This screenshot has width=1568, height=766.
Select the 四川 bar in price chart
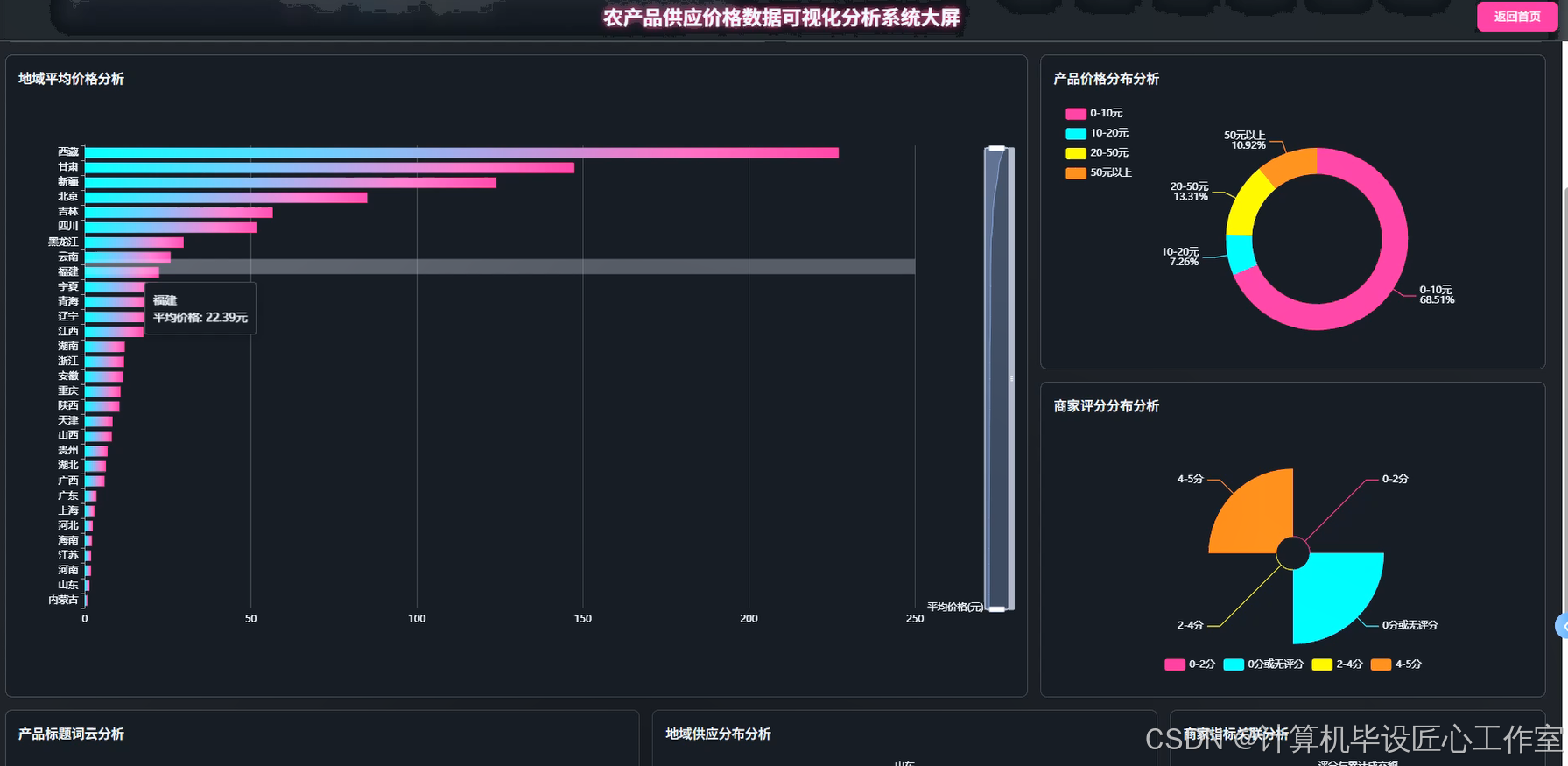pyautogui.click(x=171, y=228)
